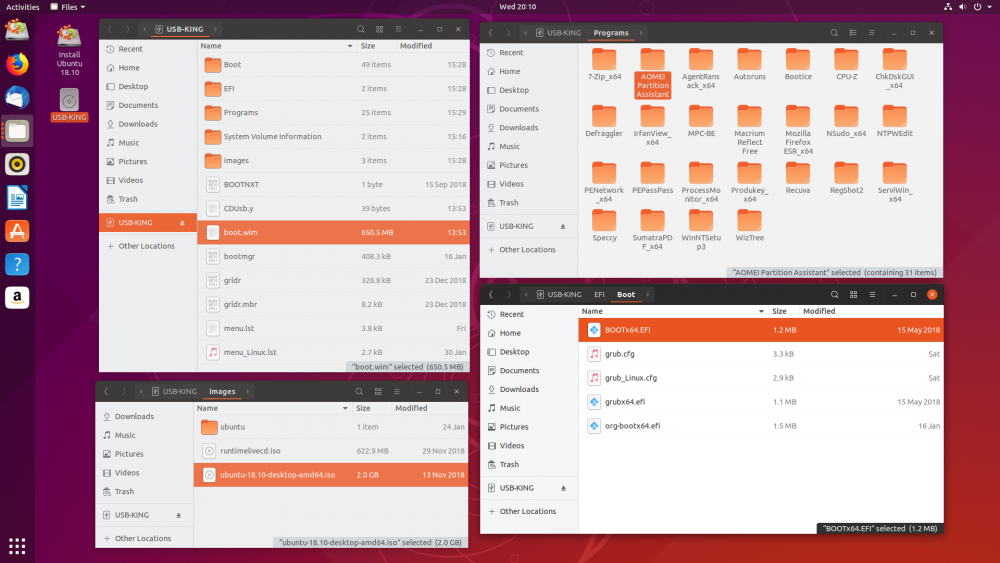The height and width of the screenshot is (563, 1000).
Task: Open Help icon in the dock
Action: tap(17, 264)
